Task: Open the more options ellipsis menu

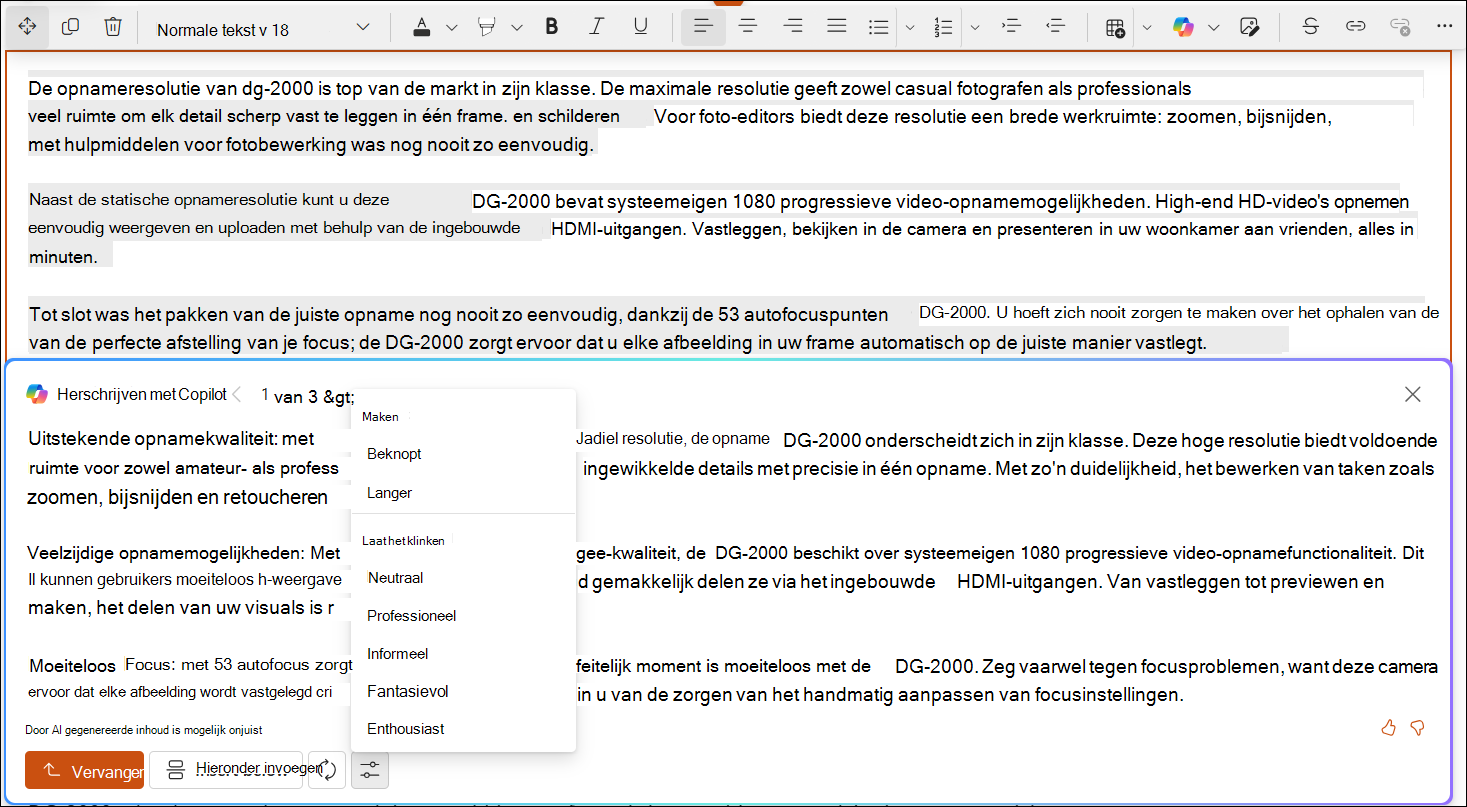Action: pos(1443,27)
